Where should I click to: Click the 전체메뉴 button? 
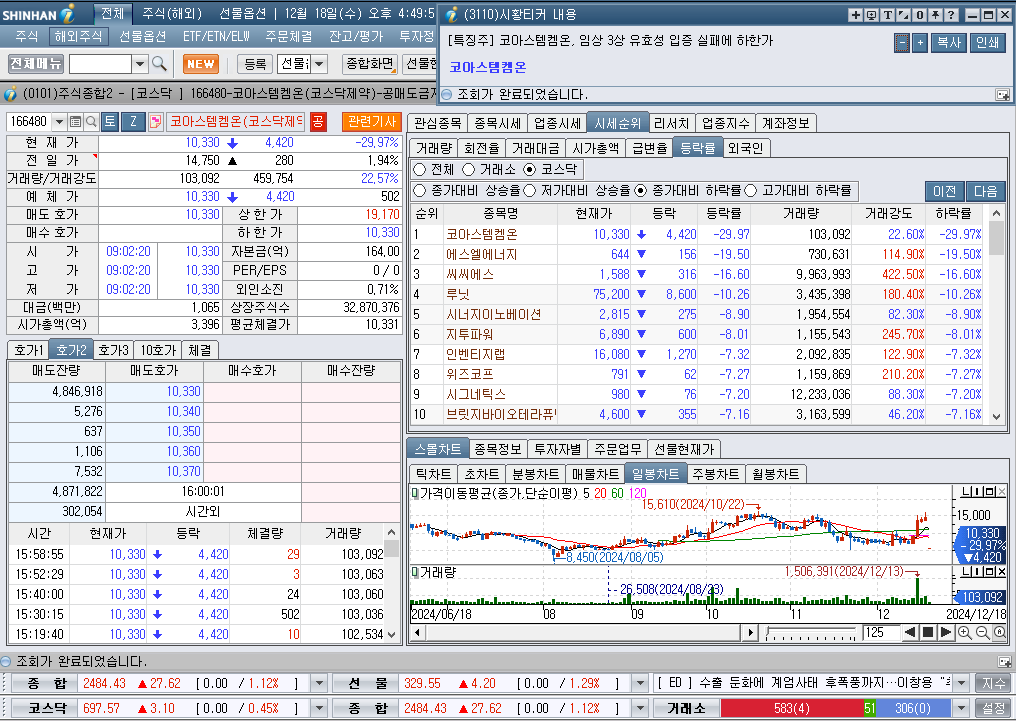pyautogui.click(x=36, y=63)
